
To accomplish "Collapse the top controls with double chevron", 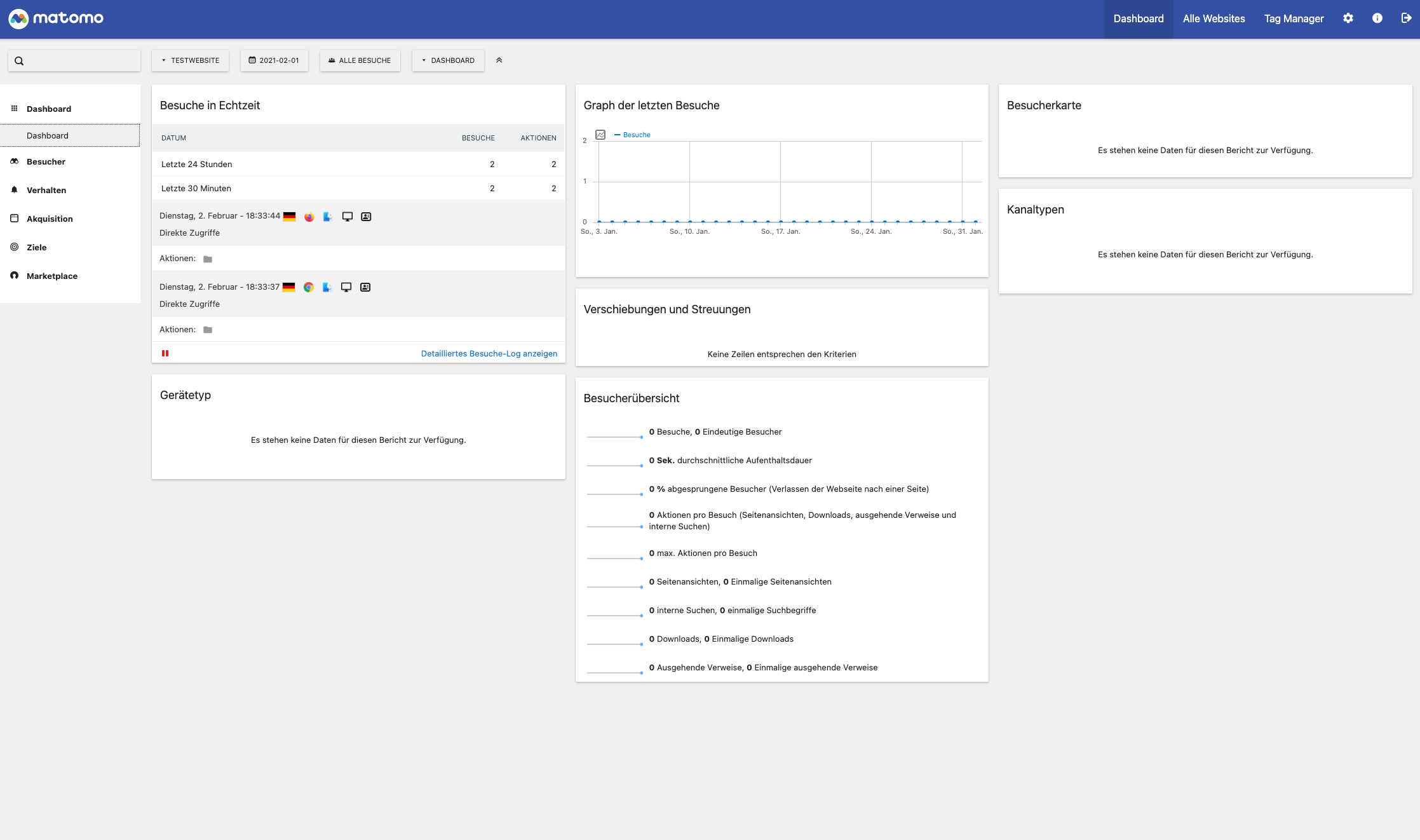I will [499, 60].
